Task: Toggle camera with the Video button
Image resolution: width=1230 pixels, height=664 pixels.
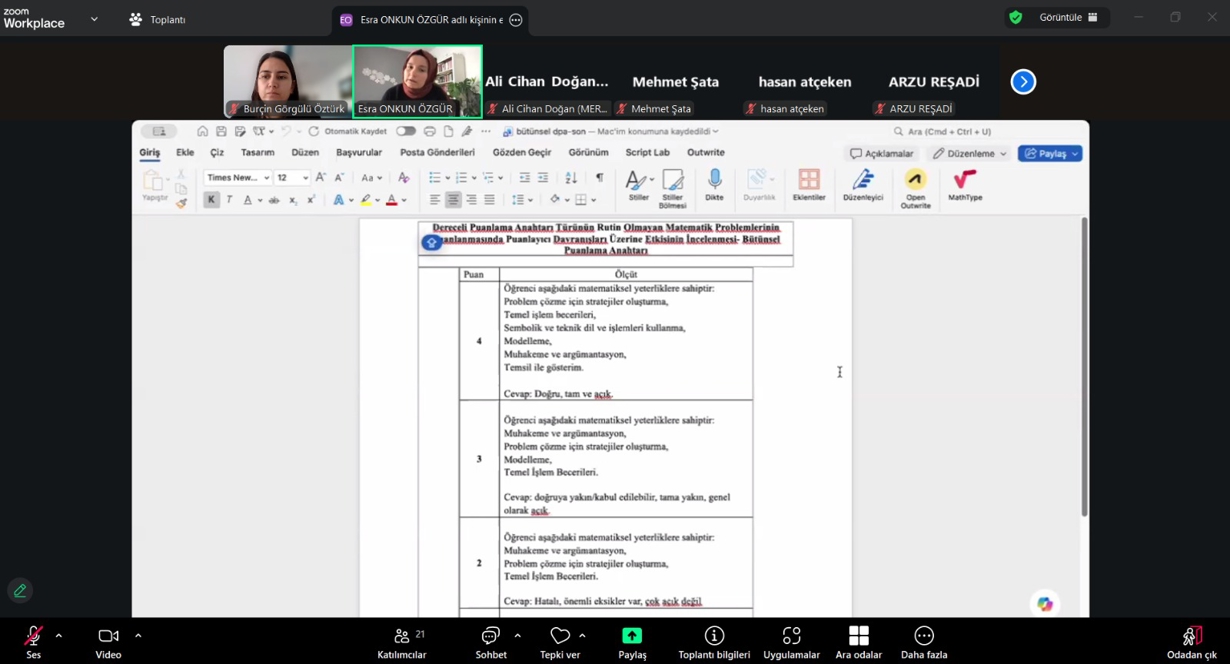Action: [108, 636]
